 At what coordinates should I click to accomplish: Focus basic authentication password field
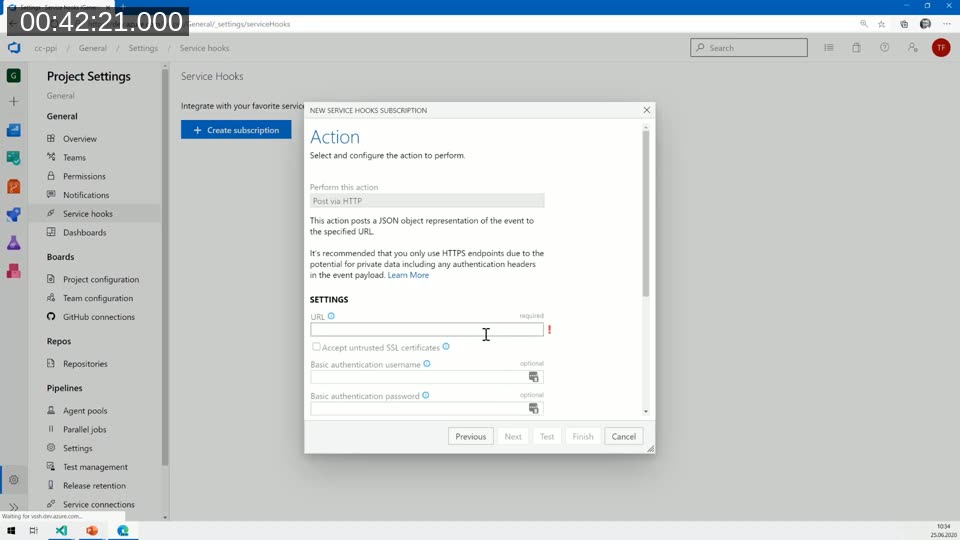[x=427, y=408]
